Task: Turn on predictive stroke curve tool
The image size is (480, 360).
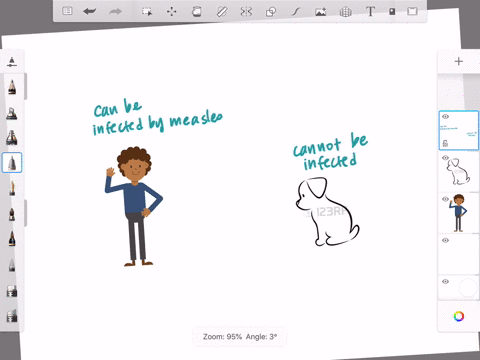Action: coord(296,12)
